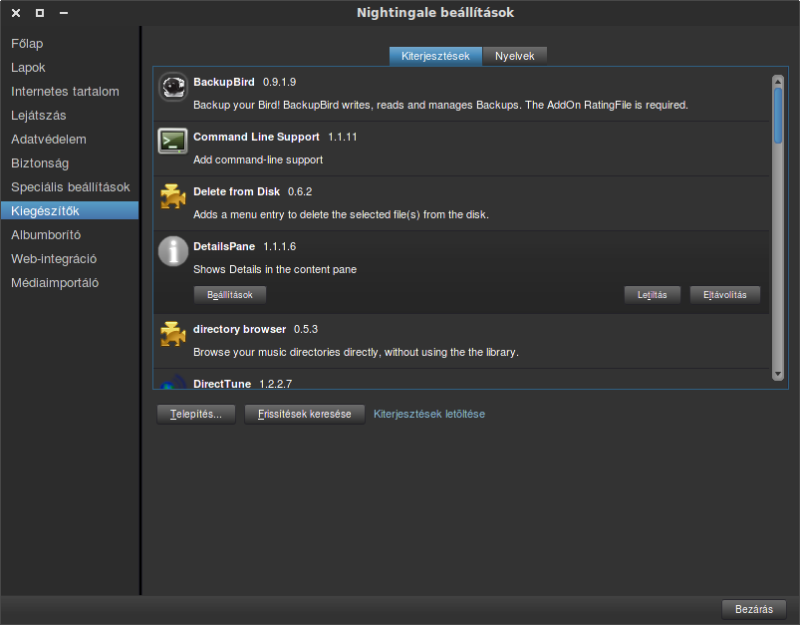Select the Command Line Support 1.1.11 entry
Image resolution: width=800 pixels, height=625 pixels.
(x=462, y=149)
